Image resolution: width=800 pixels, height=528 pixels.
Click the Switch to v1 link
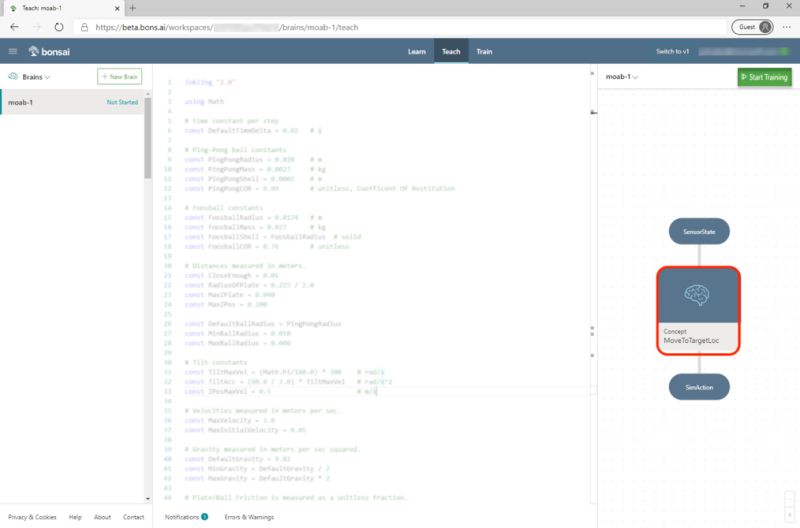[672, 52]
